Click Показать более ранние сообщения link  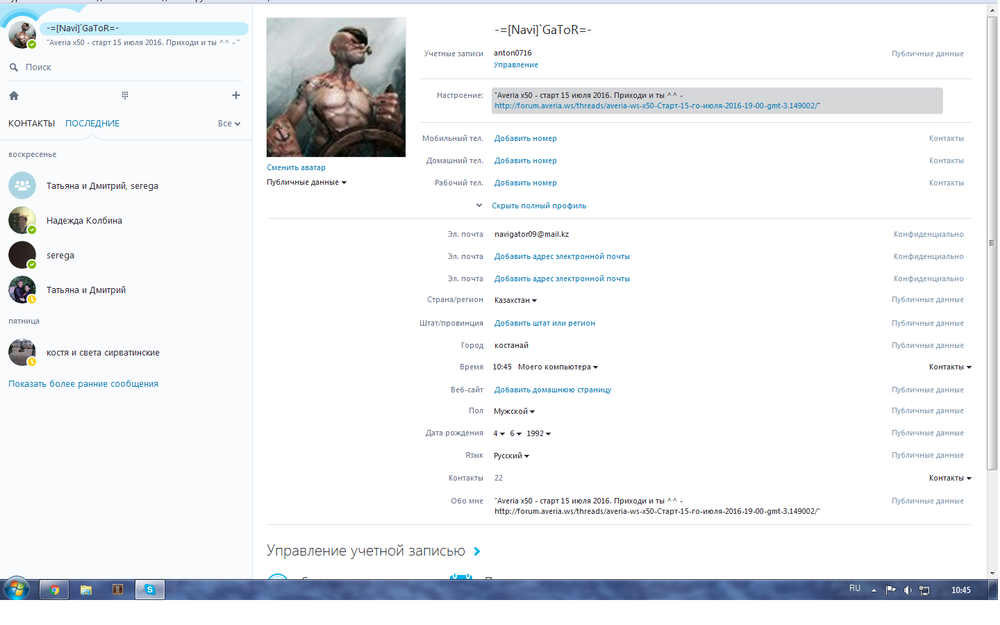point(83,384)
